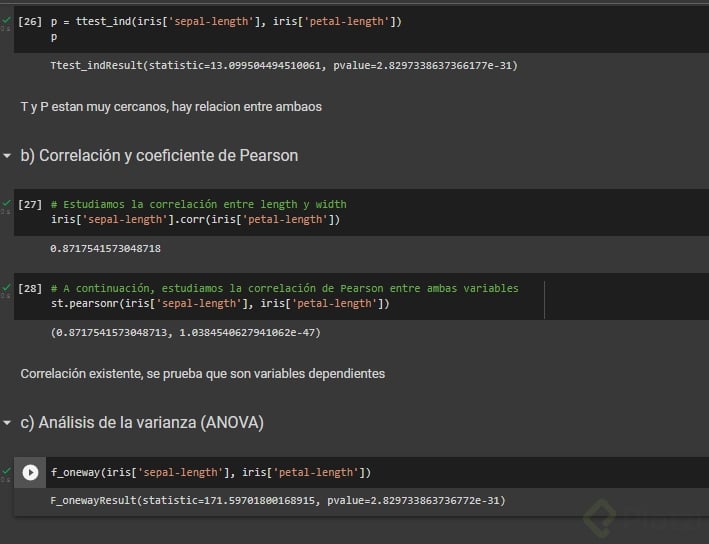
Task: Click the standalone 'p' line in cell 26
Action: (x=54, y=37)
